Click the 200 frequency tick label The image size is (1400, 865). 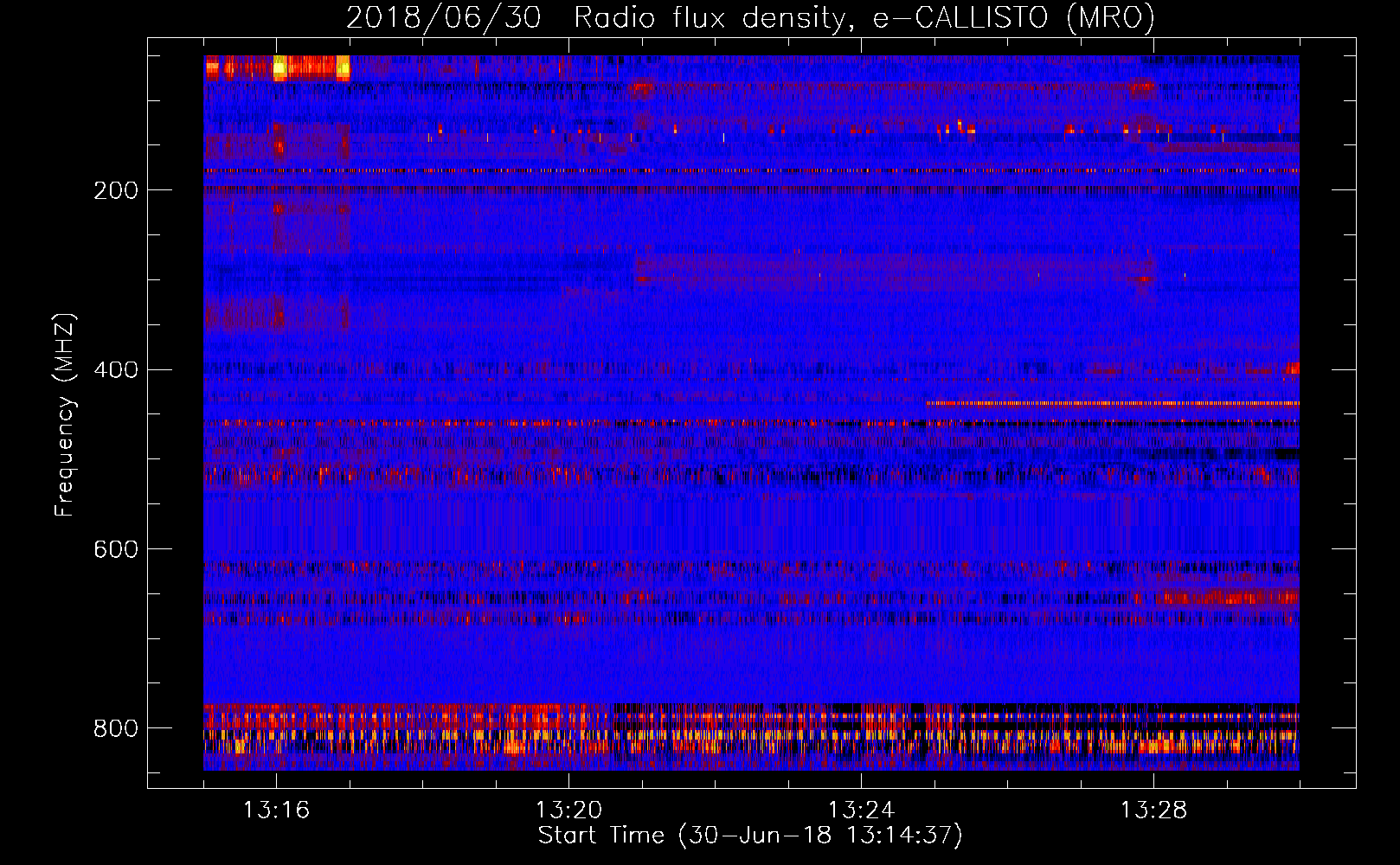tap(116, 190)
